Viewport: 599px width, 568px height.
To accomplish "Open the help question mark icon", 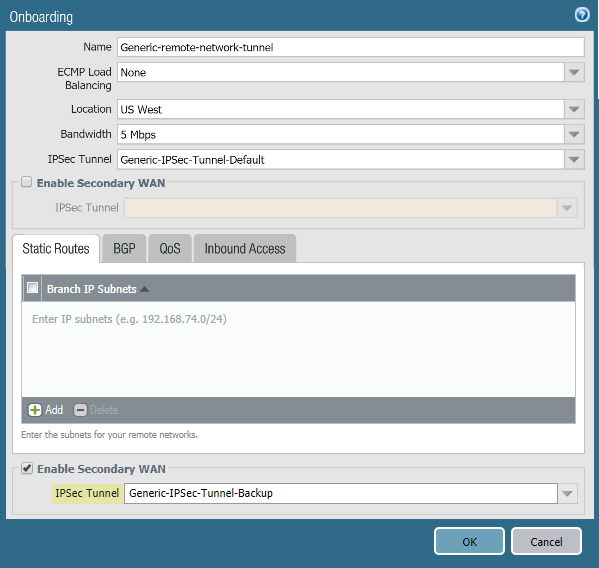I will click(x=582, y=15).
